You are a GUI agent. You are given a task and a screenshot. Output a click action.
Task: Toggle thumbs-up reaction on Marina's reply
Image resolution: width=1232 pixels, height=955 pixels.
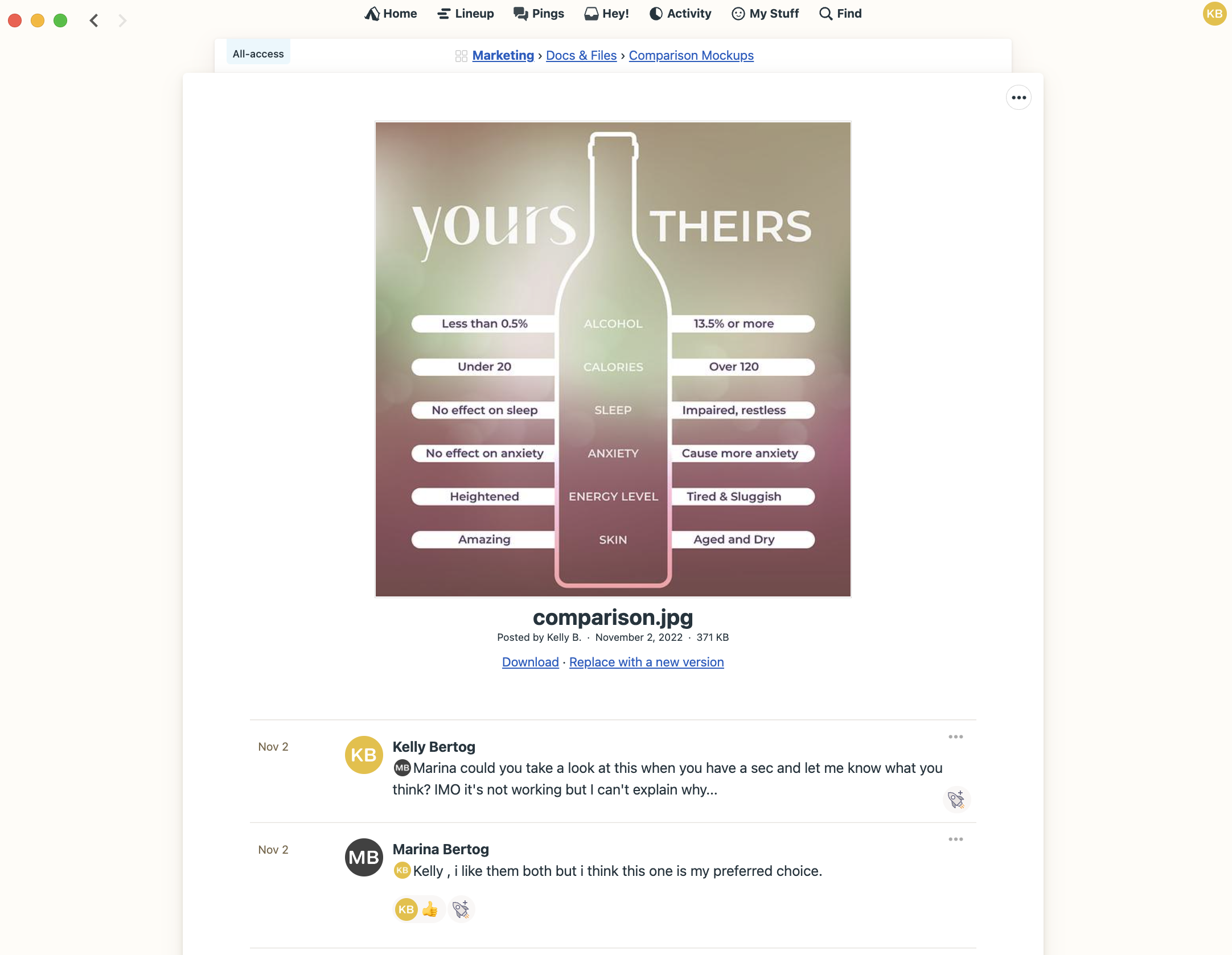tap(428, 909)
